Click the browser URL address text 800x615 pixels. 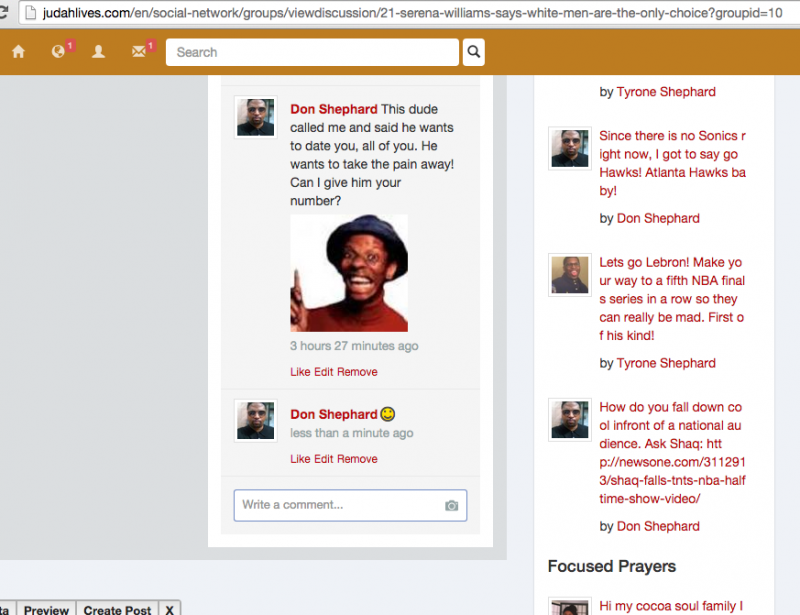pyautogui.click(x=412, y=12)
